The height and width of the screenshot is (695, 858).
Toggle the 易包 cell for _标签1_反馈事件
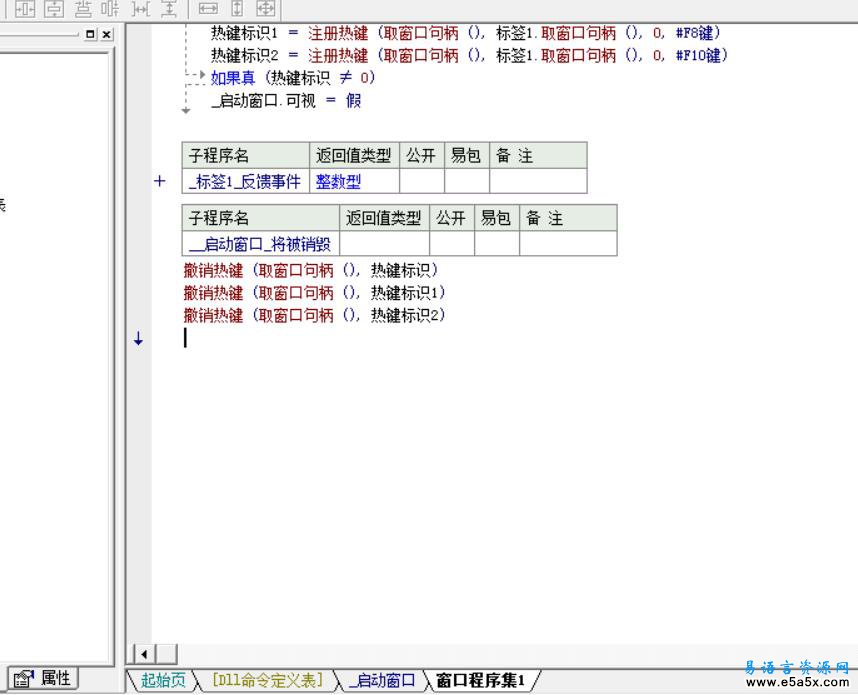466,181
